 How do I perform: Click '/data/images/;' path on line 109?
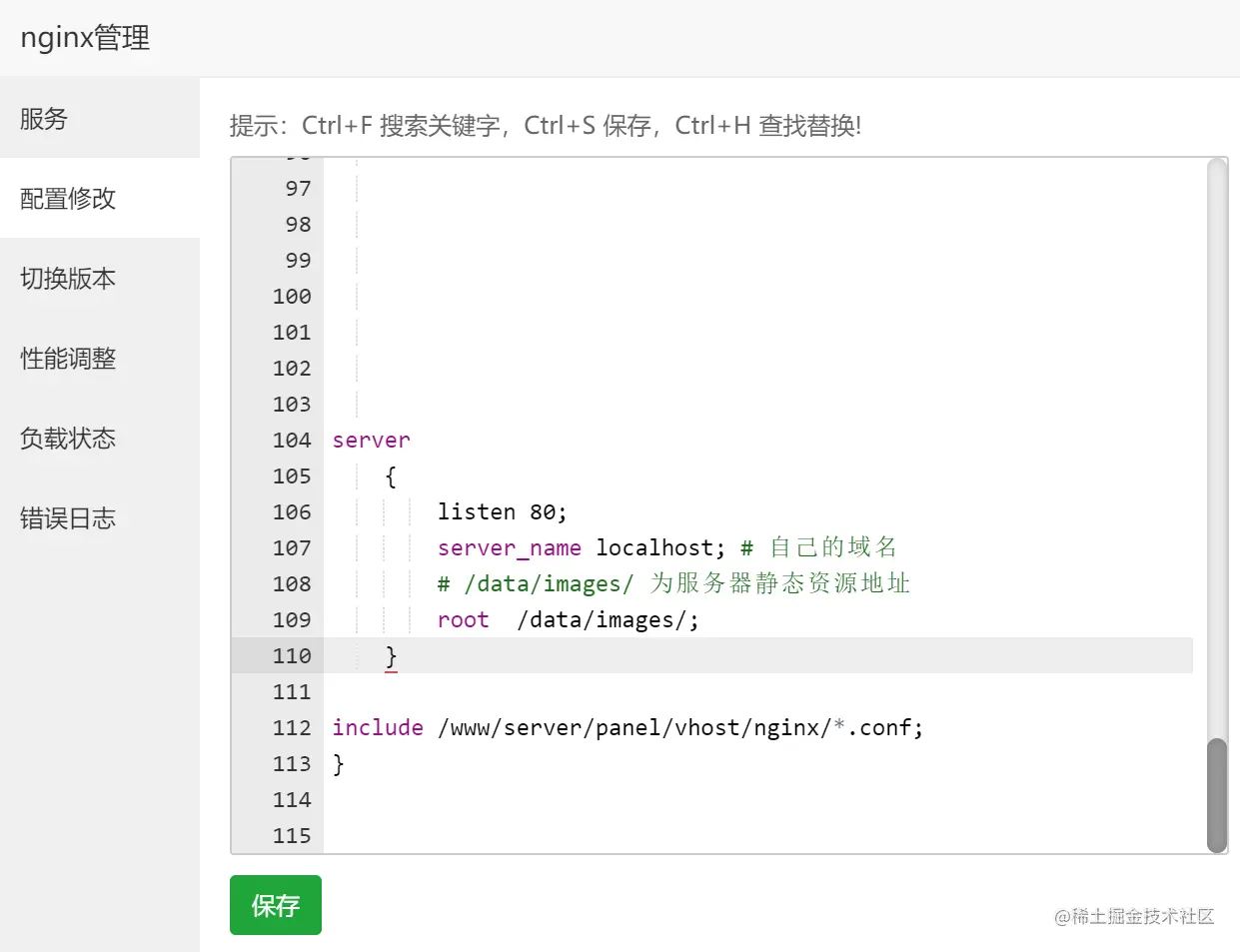[608, 619]
